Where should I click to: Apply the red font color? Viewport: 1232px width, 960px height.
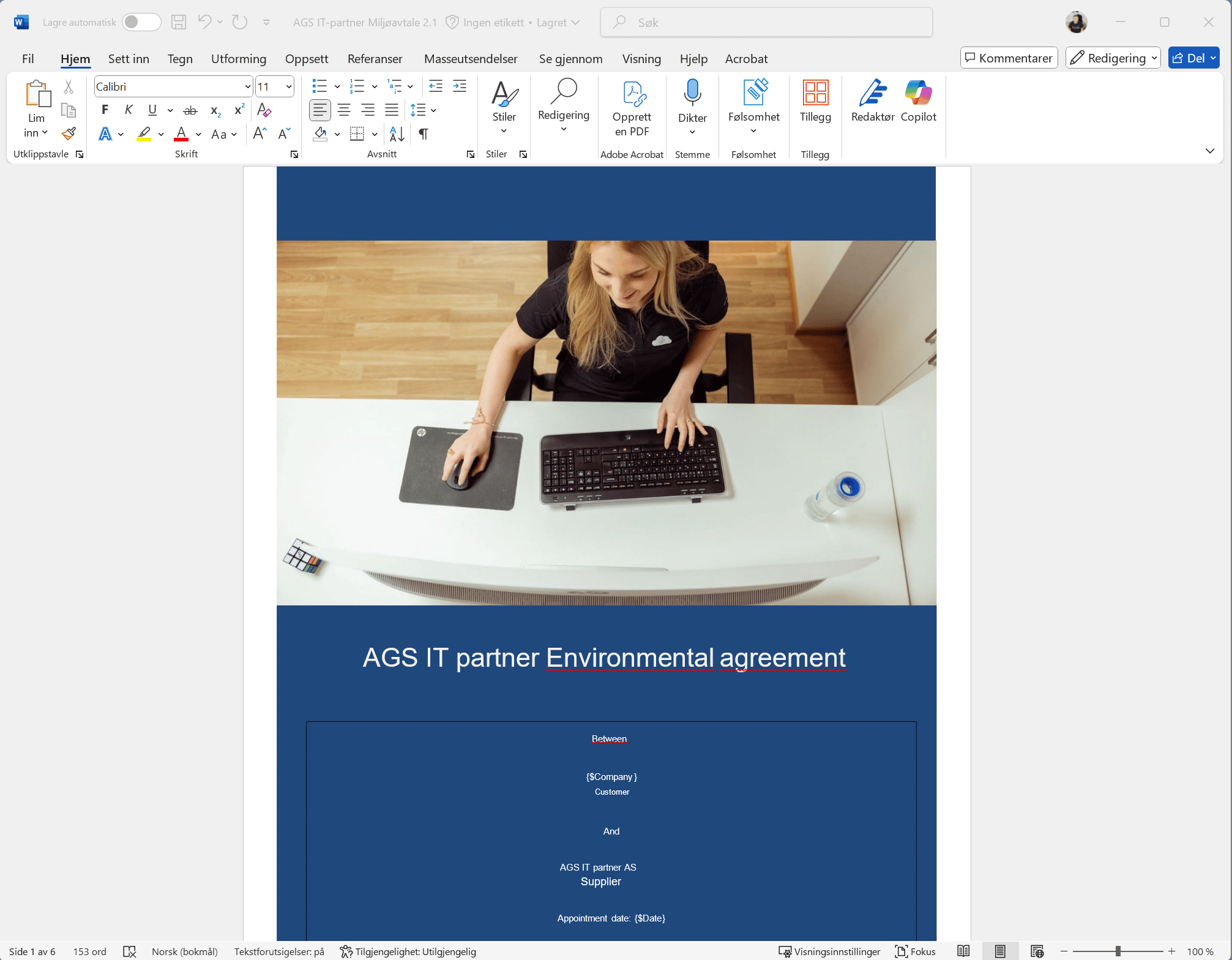pos(181,133)
